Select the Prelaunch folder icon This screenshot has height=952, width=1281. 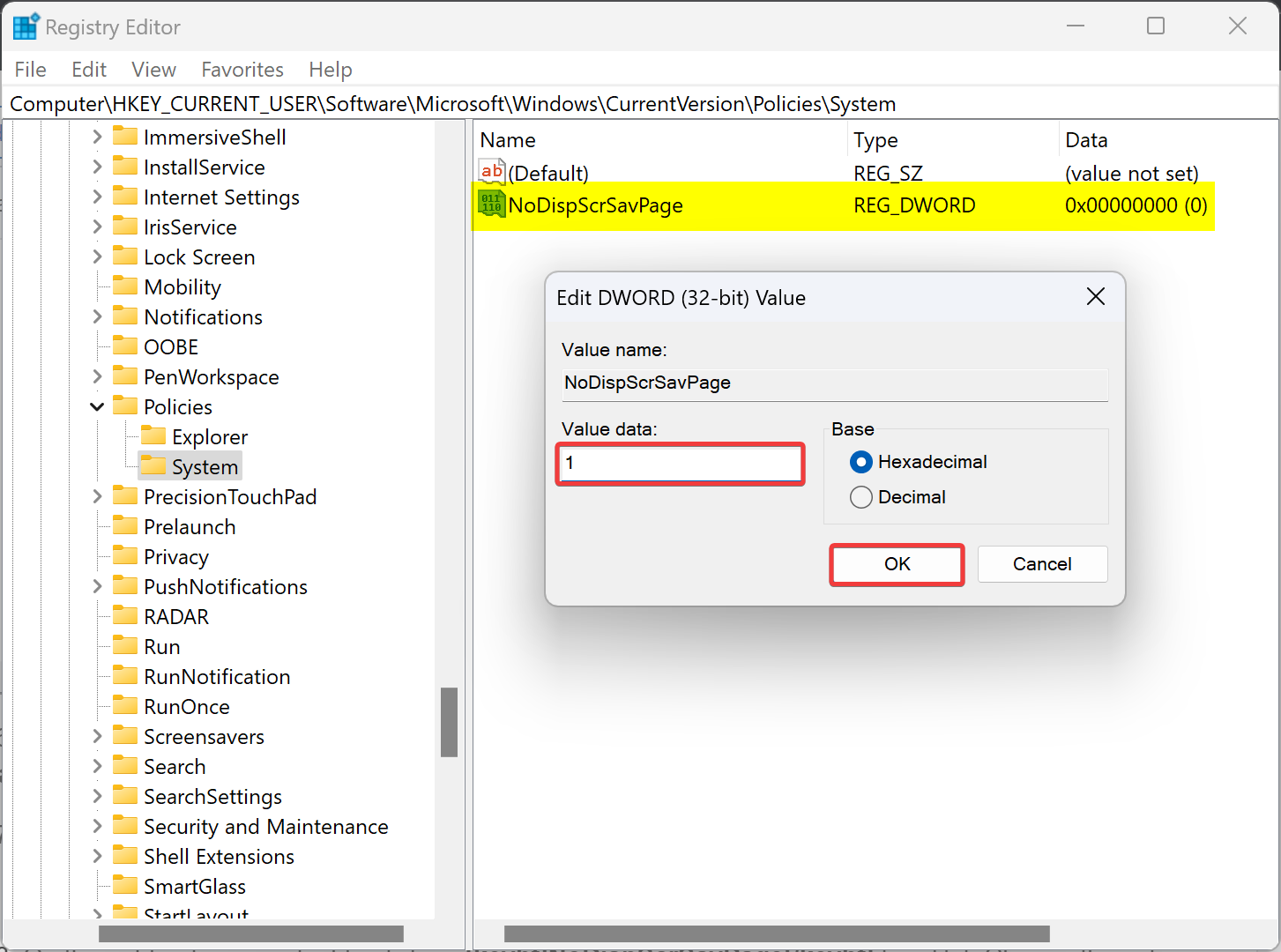(x=126, y=525)
